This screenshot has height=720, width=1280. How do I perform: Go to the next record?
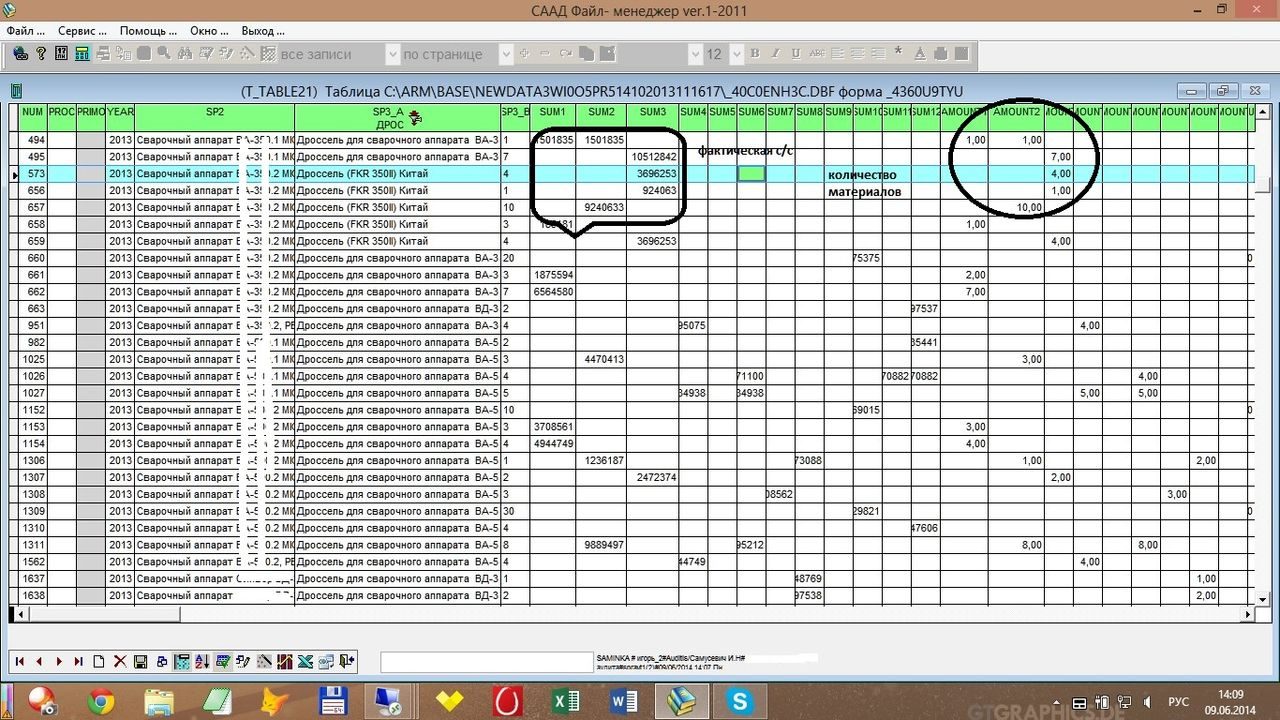(59, 661)
